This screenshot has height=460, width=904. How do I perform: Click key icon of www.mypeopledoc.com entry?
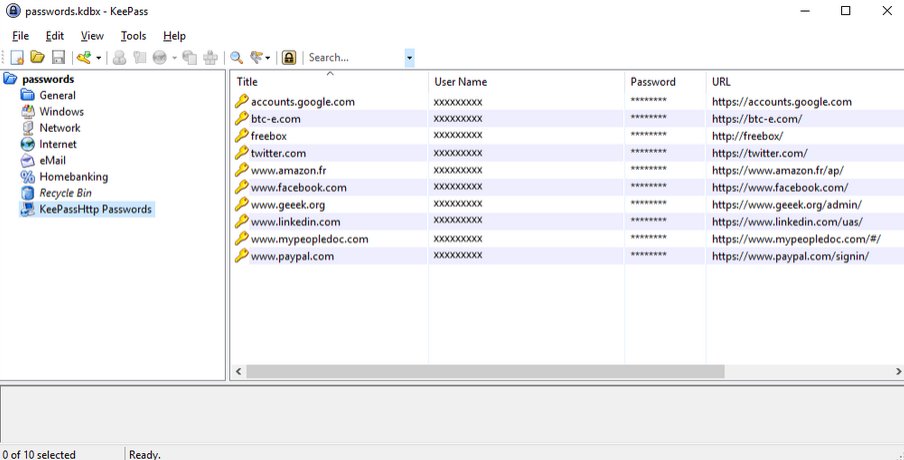(242, 239)
